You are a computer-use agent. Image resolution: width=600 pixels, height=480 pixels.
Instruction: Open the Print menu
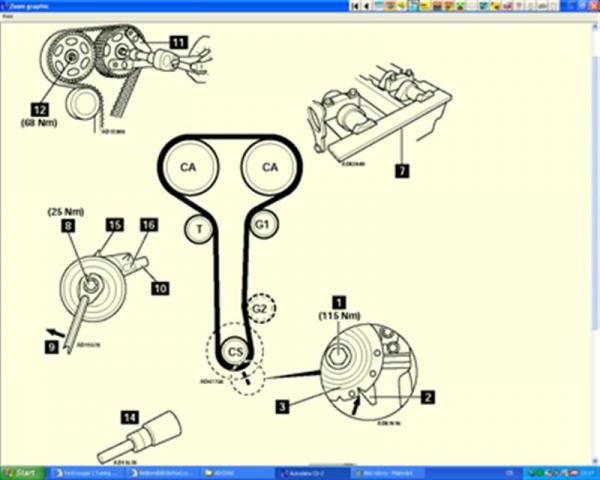[6, 15]
